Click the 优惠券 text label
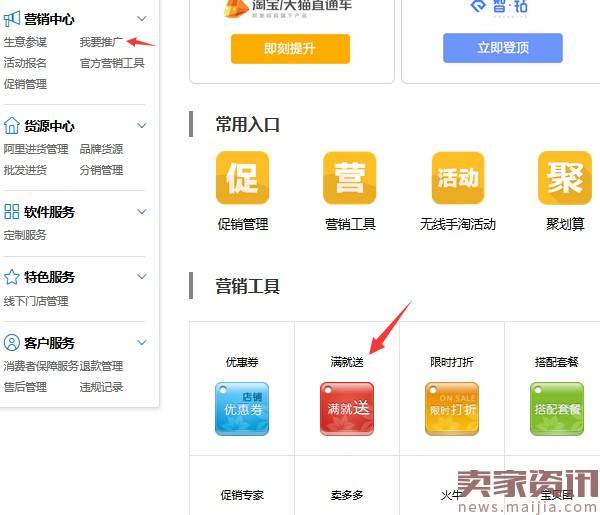 point(242,362)
